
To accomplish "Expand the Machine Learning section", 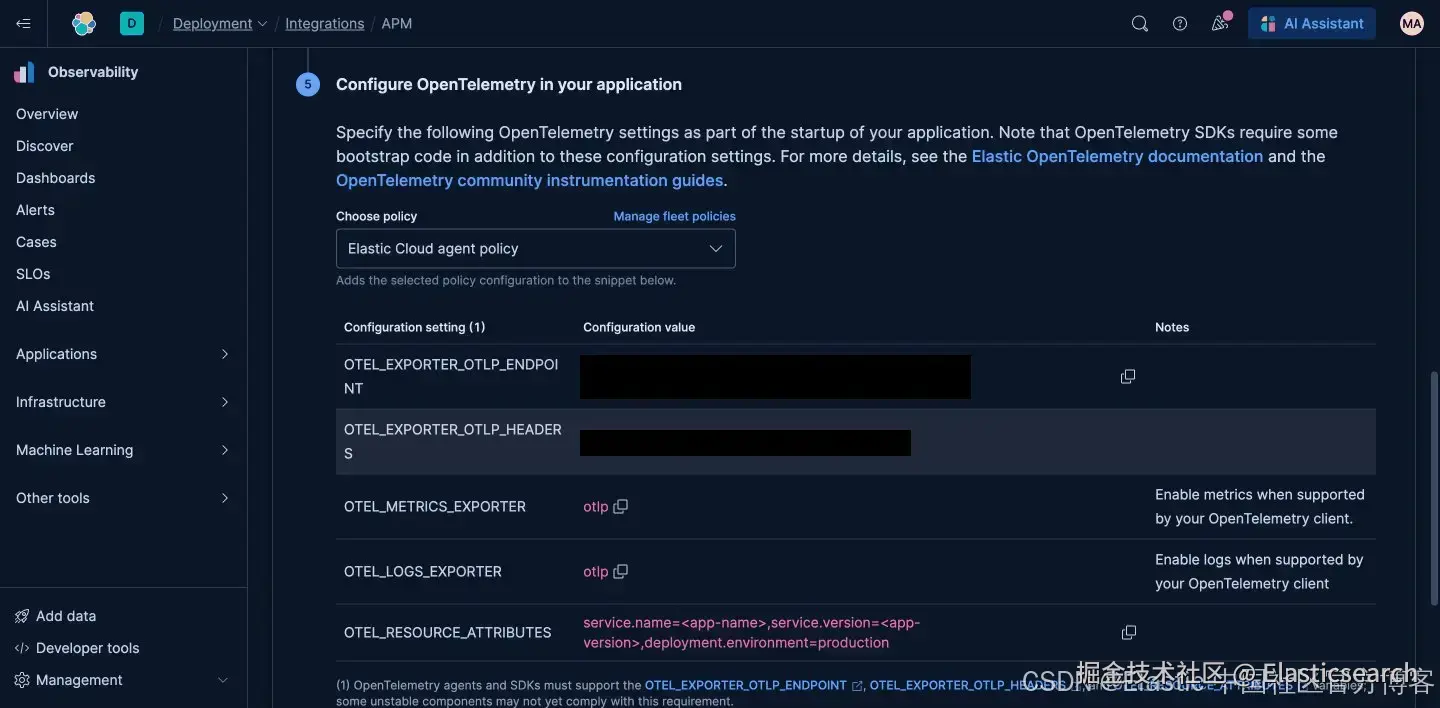I will click(x=224, y=450).
